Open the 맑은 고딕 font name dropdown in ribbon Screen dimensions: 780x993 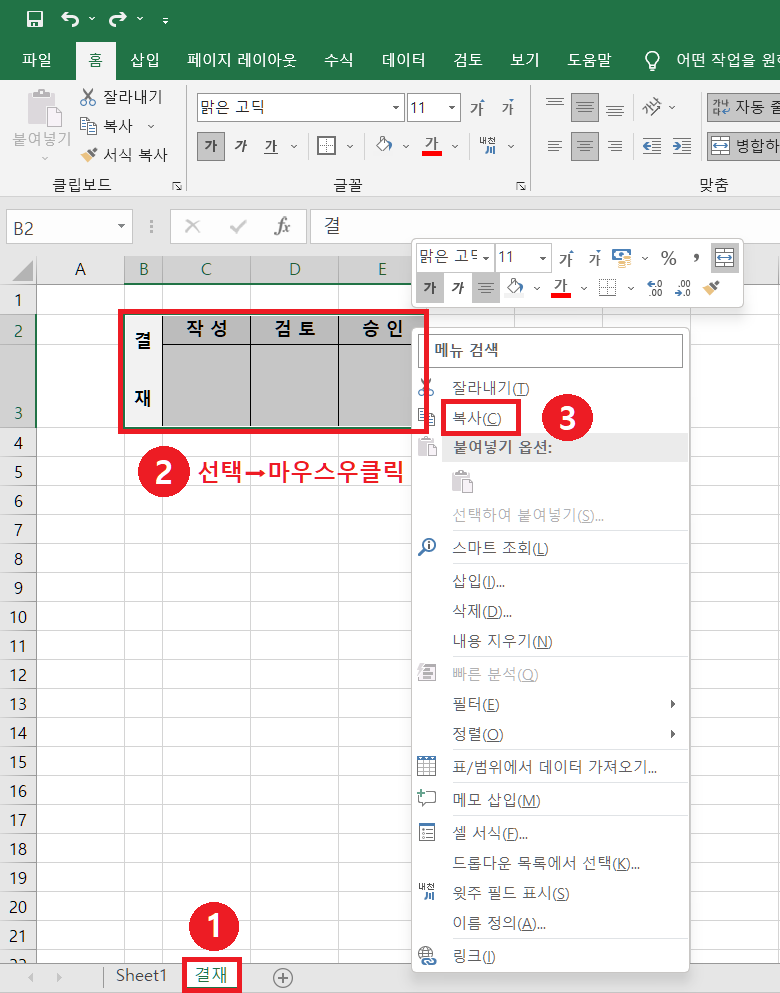click(396, 108)
